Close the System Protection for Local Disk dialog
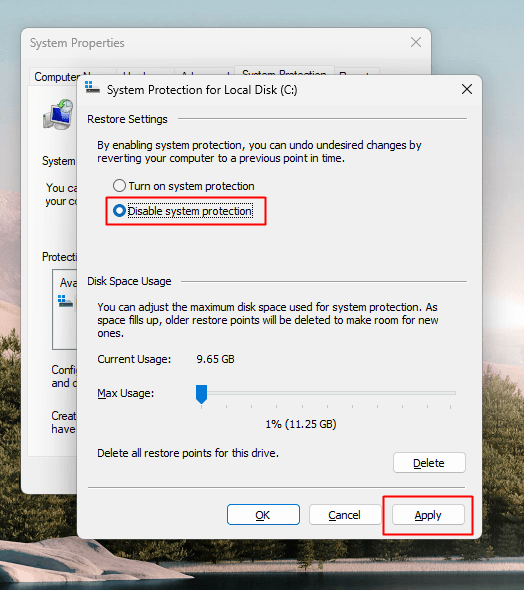Viewport: 524px width, 590px height. [x=467, y=90]
